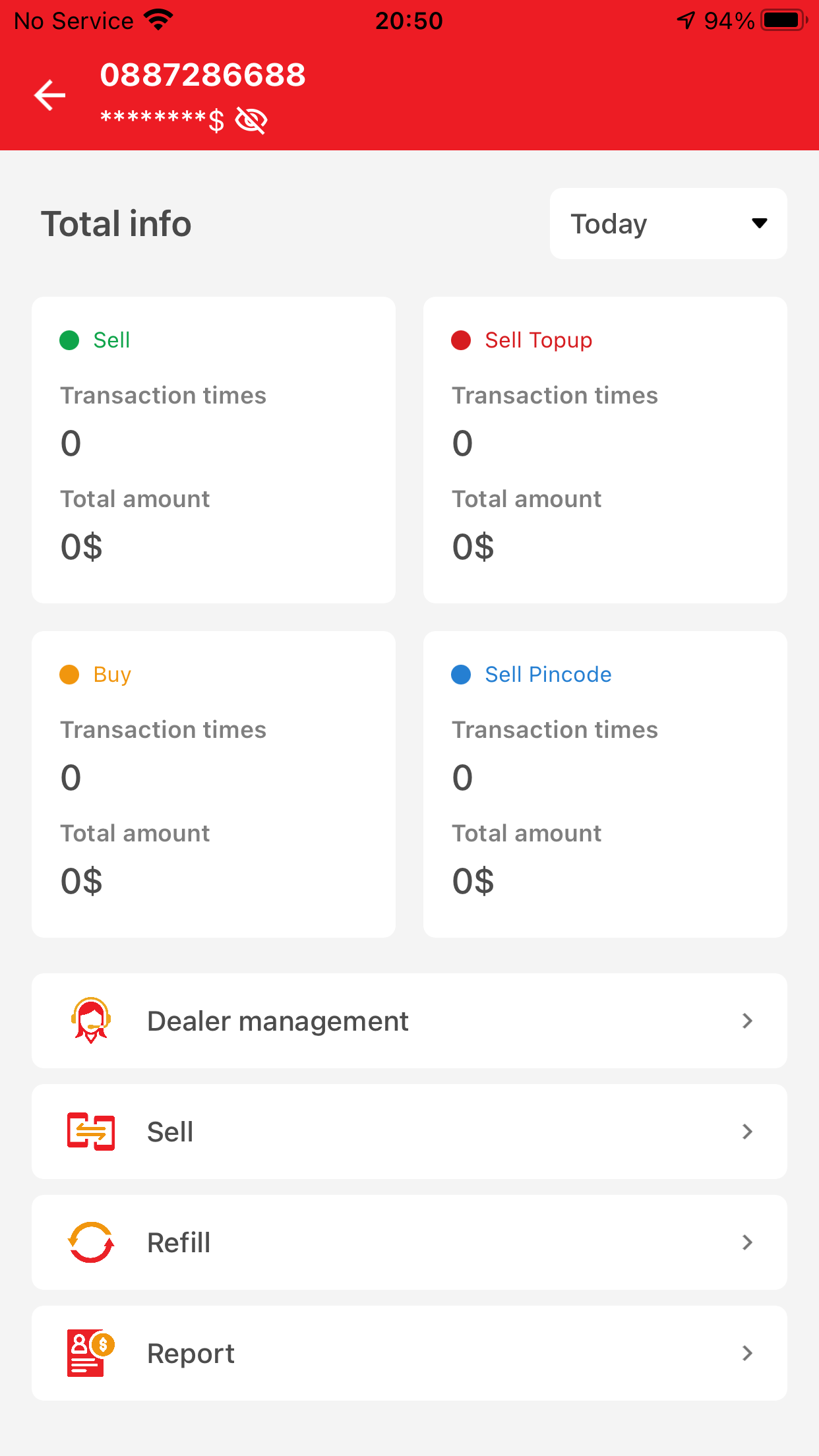Tap the Sell Pincode card title
Screen dimensions: 819x1456
click(x=548, y=675)
